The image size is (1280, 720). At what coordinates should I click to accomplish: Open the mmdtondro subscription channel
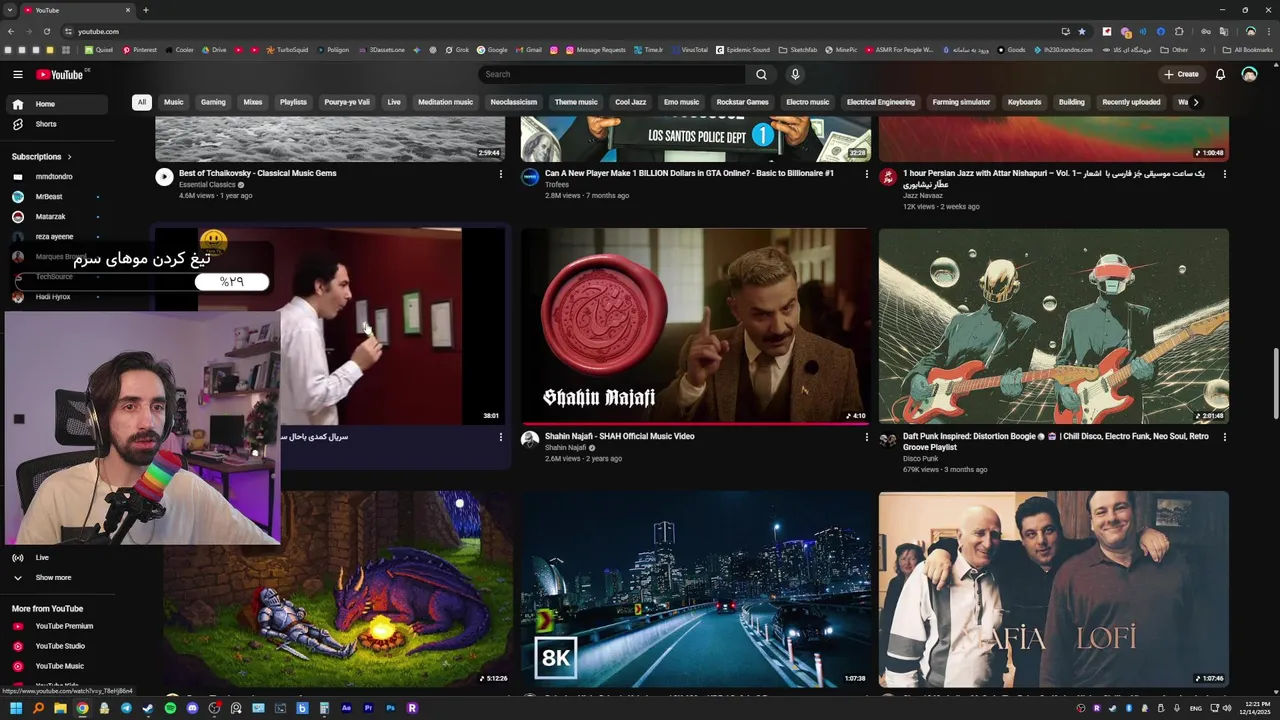click(56, 177)
